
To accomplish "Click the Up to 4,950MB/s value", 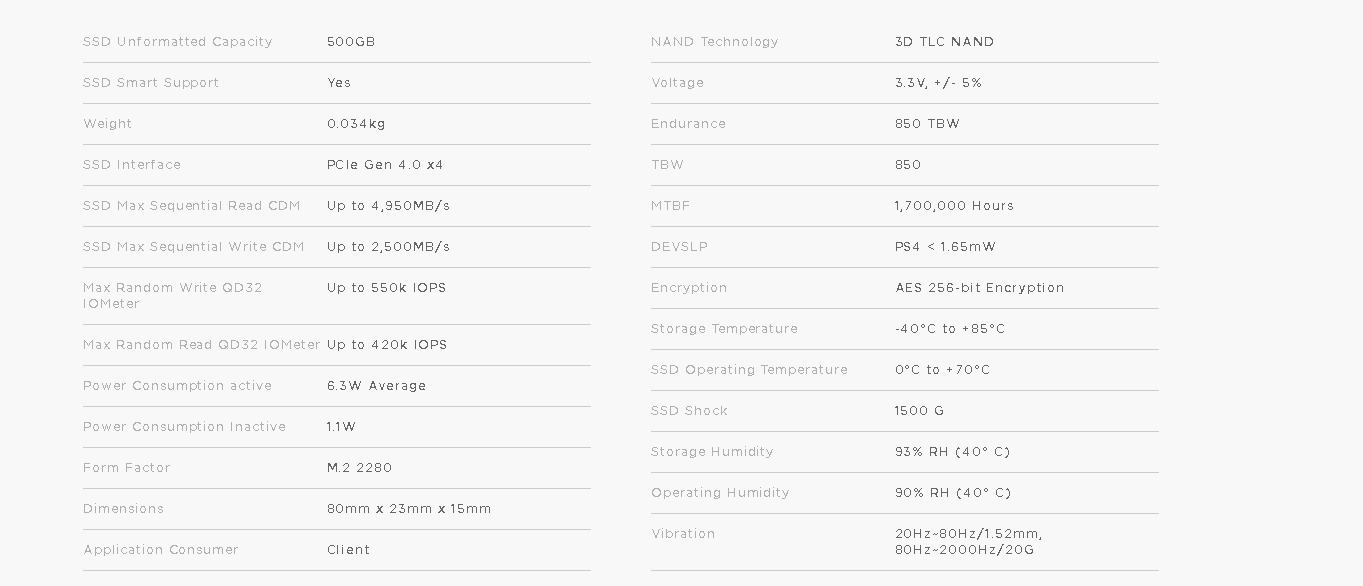I will [x=388, y=206].
